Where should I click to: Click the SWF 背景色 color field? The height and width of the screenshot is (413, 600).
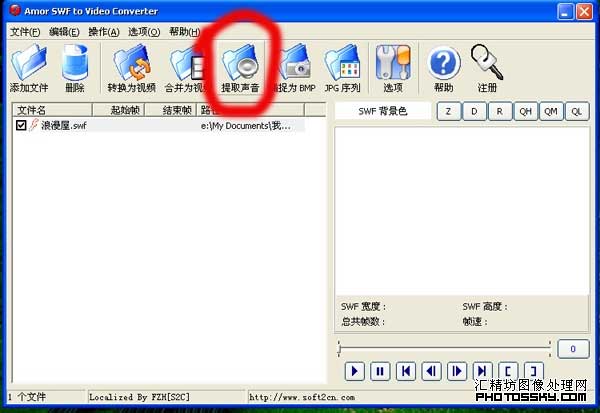point(383,111)
